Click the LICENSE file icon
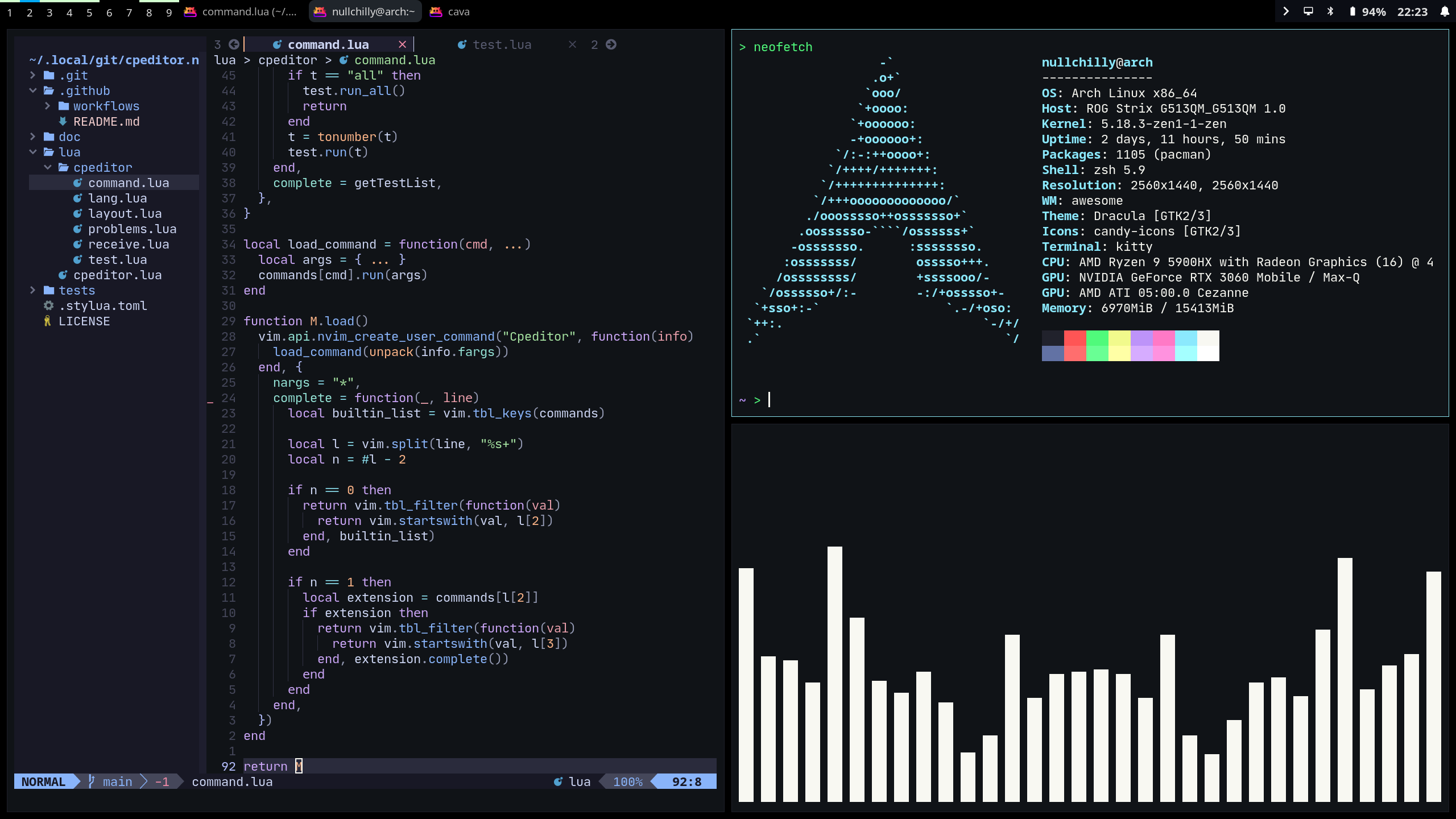The height and width of the screenshot is (819, 1456). click(47, 321)
